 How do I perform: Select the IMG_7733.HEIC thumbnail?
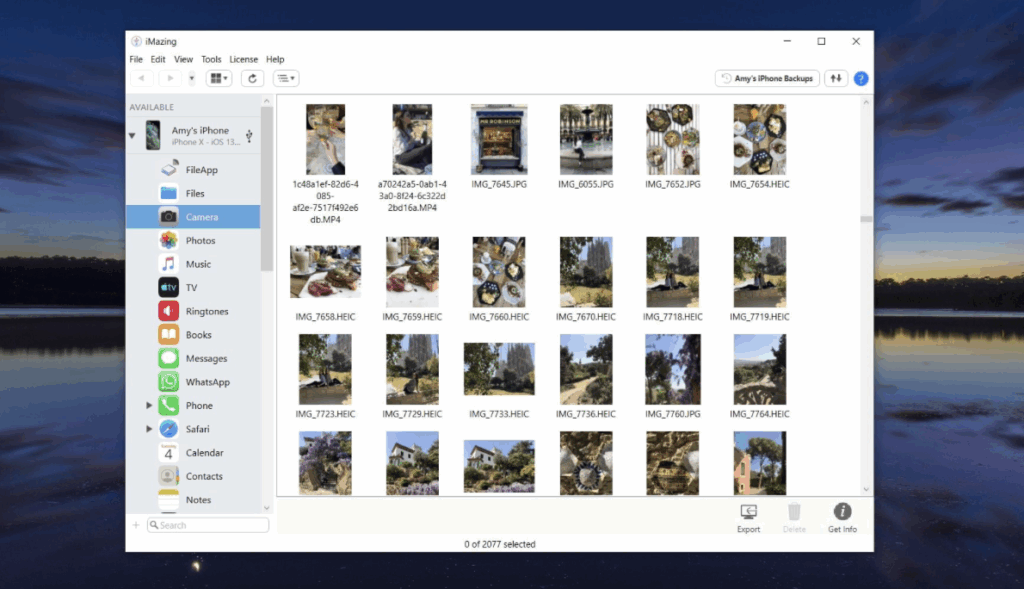pos(499,369)
